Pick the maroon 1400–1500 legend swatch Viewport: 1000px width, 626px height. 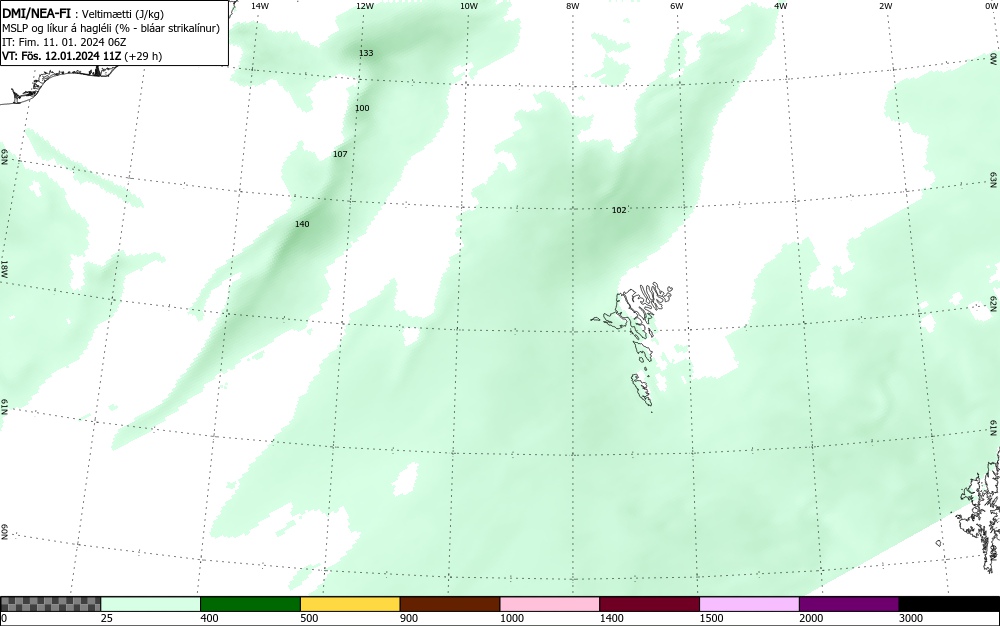[x=649, y=604]
